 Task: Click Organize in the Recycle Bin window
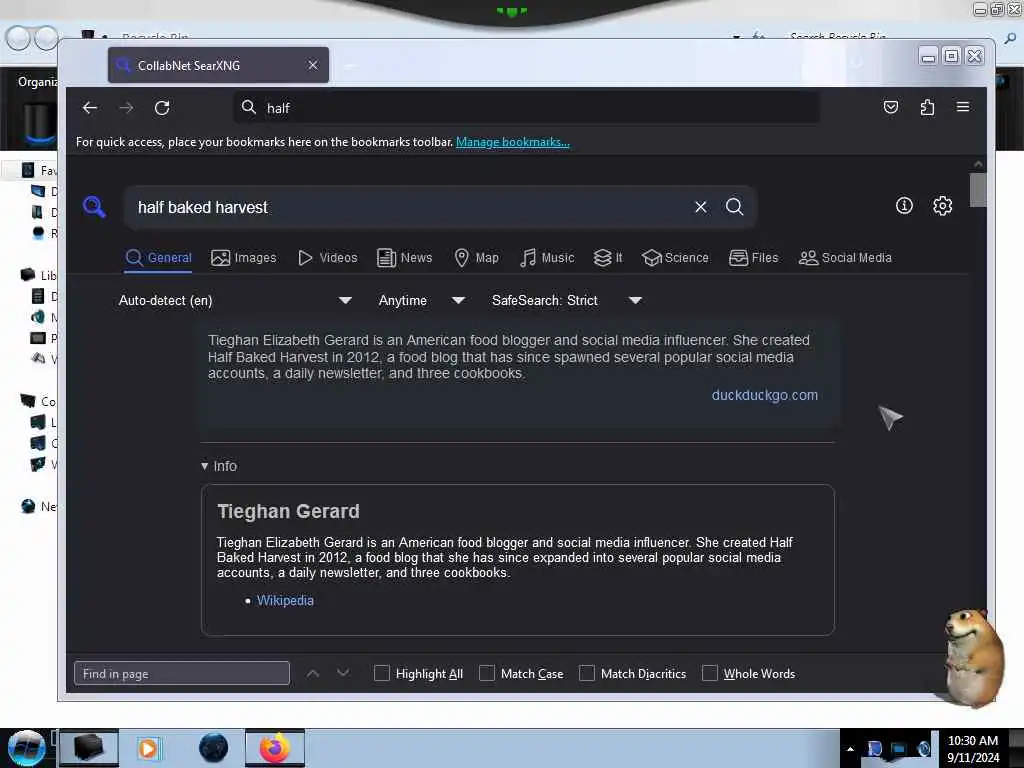click(38, 82)
